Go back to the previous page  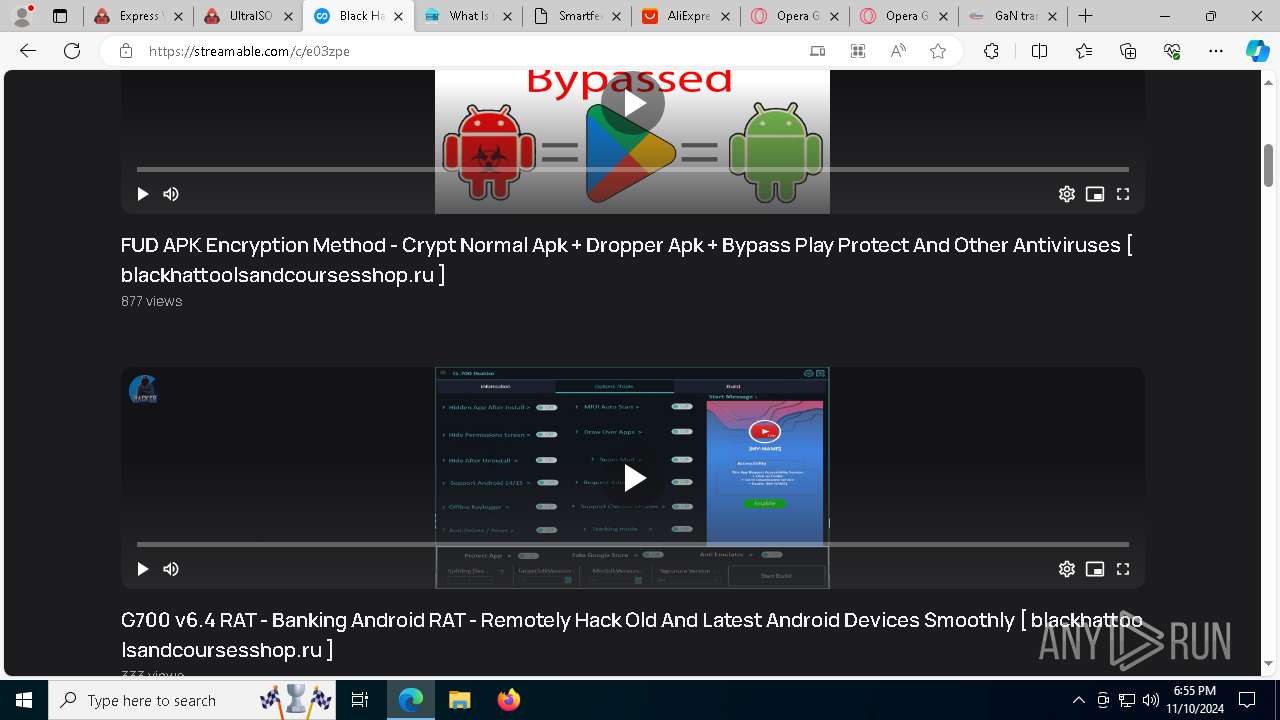pos(28,51)
